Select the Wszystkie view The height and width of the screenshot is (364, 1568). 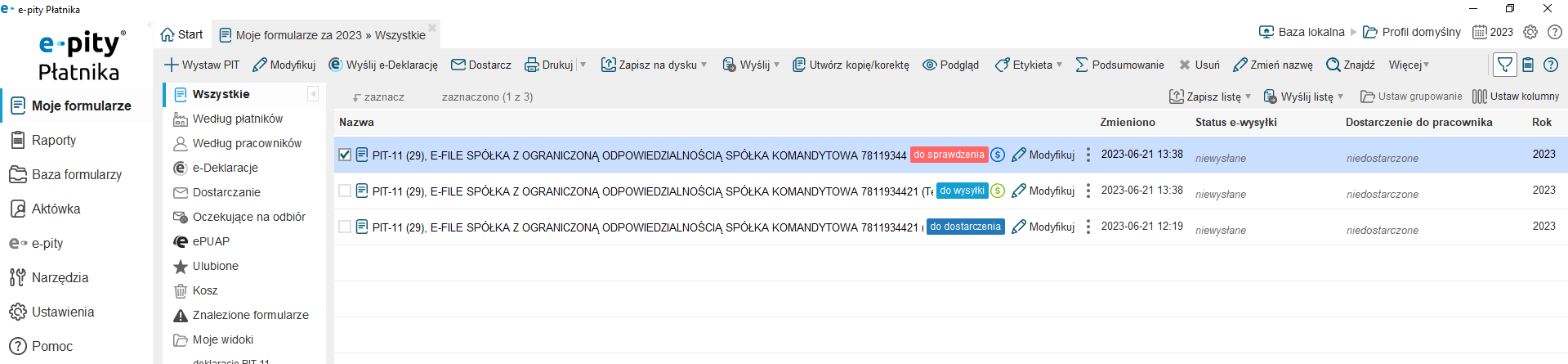click(x=221, y=94)
